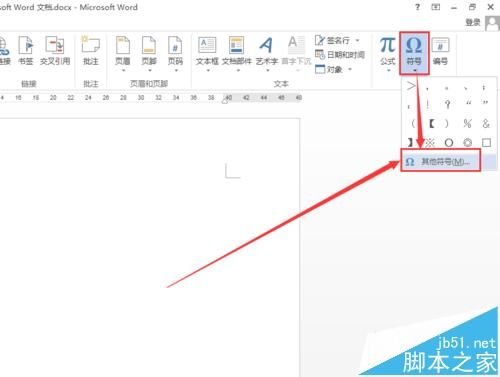Click the Bookmark (书签) button

[x=26, y=51]
